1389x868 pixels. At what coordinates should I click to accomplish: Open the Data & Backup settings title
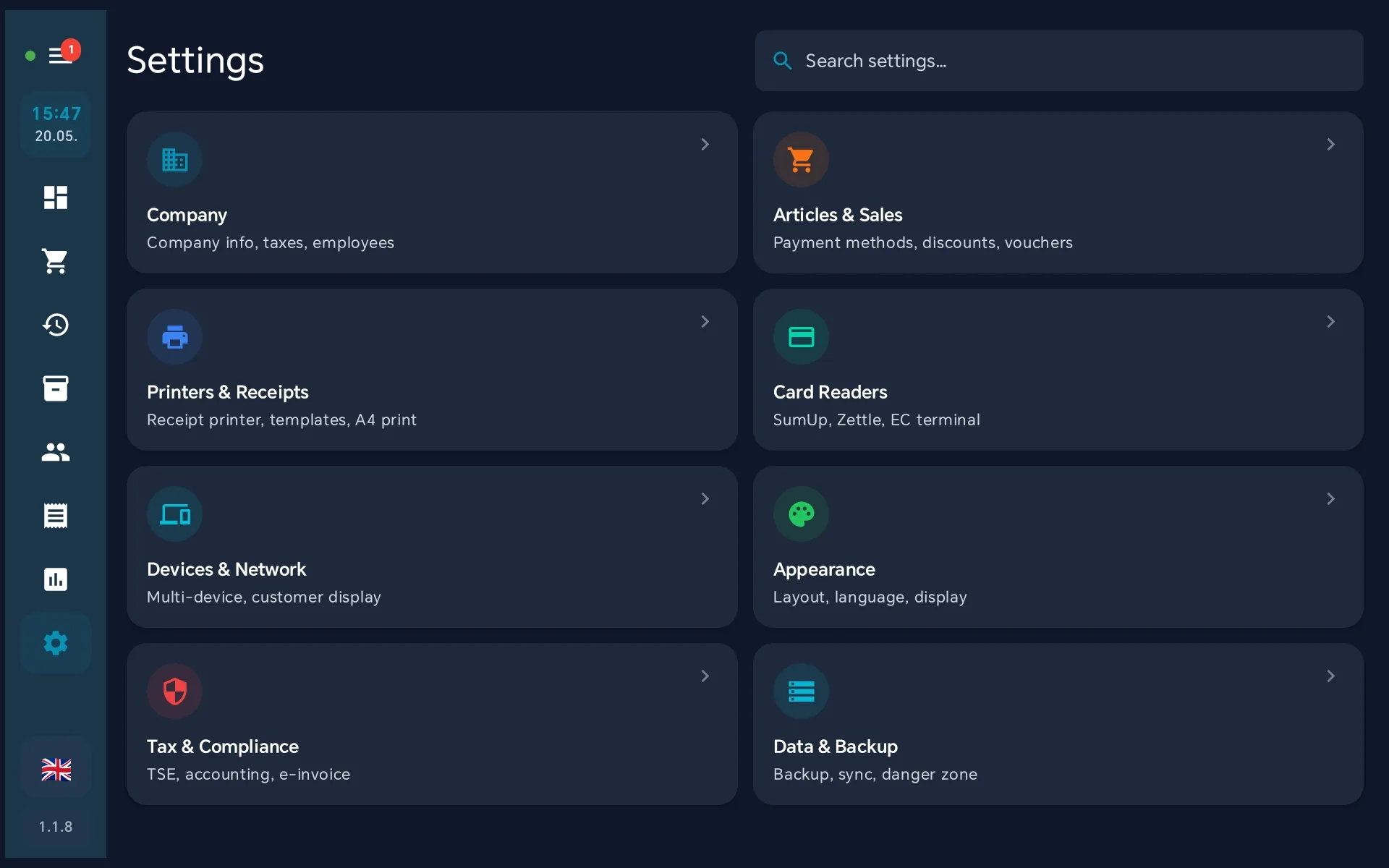point(836,746)
